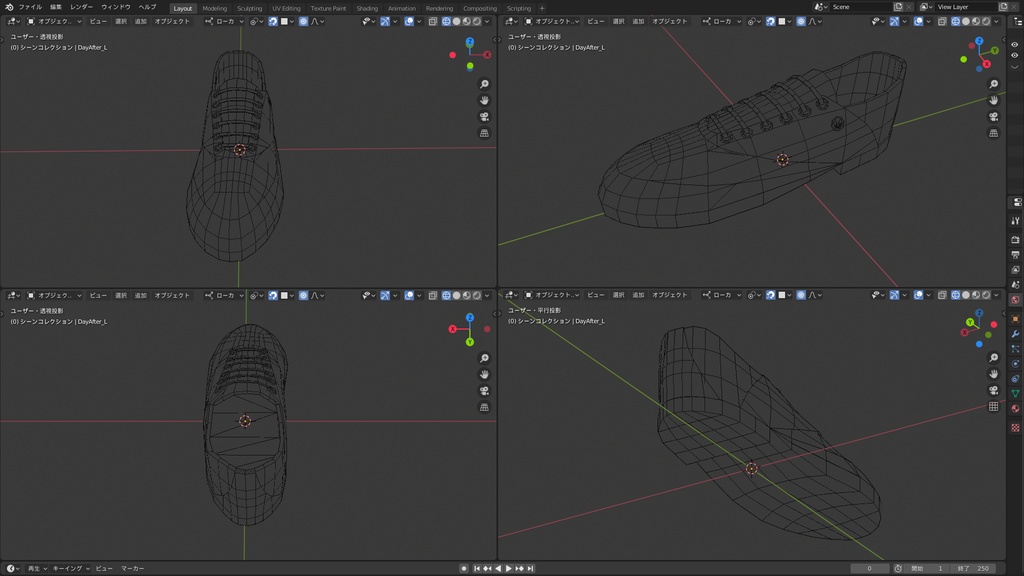
Task: Click the pan hand icon in top-right viewport
Action: pos(994,100)
